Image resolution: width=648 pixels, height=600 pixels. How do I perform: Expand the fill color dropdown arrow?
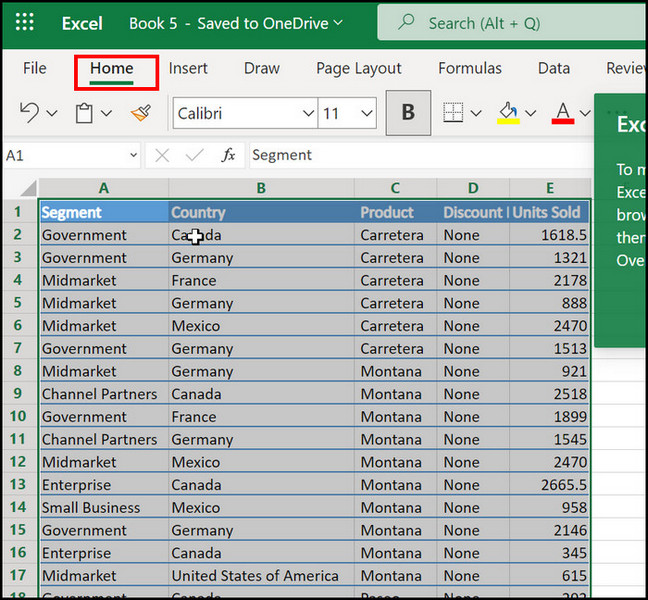tap(531, 113)
